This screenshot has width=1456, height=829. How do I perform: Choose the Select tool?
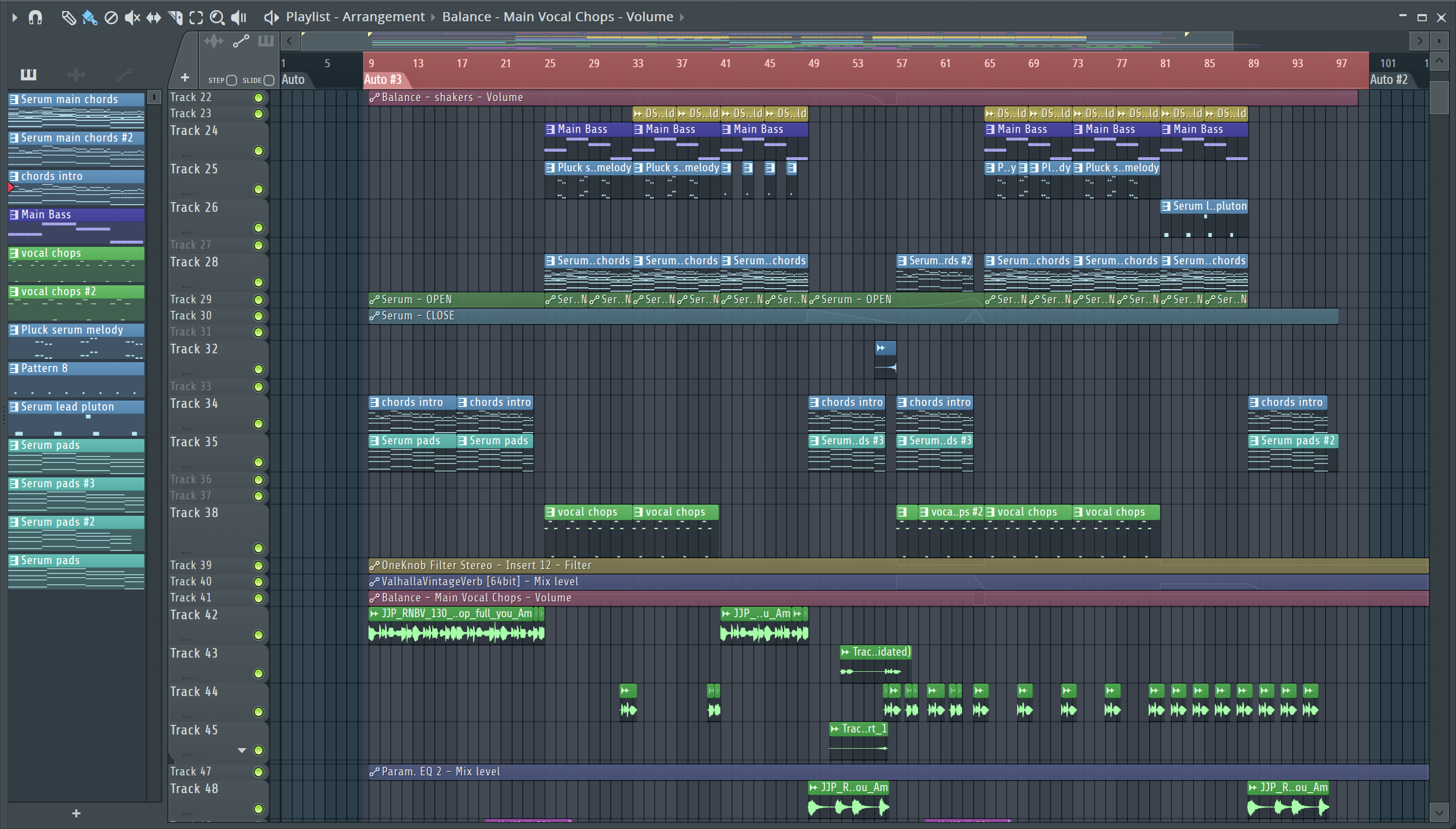pos(196,18)
